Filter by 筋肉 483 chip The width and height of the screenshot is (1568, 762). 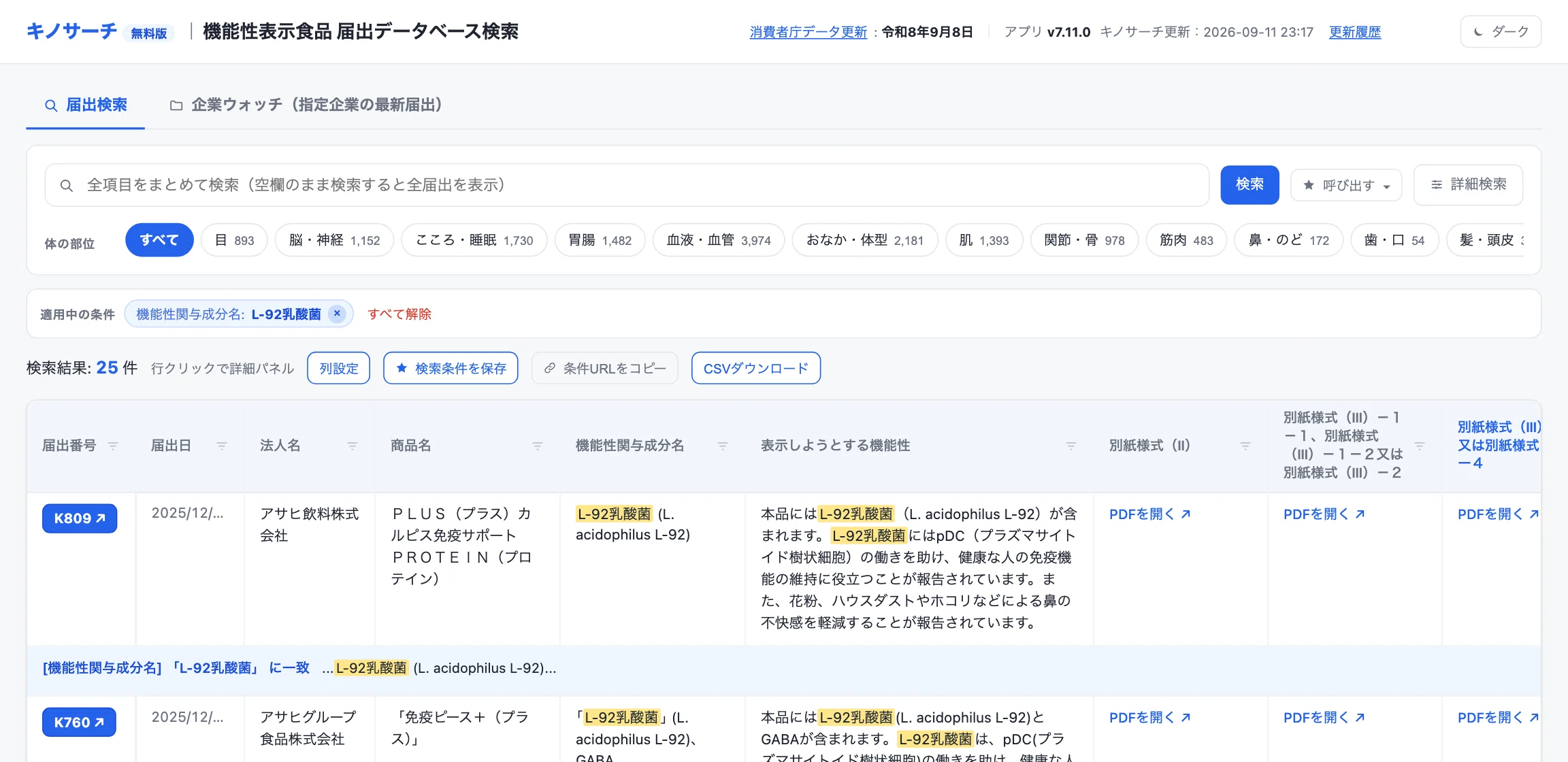pos(1186,239)
